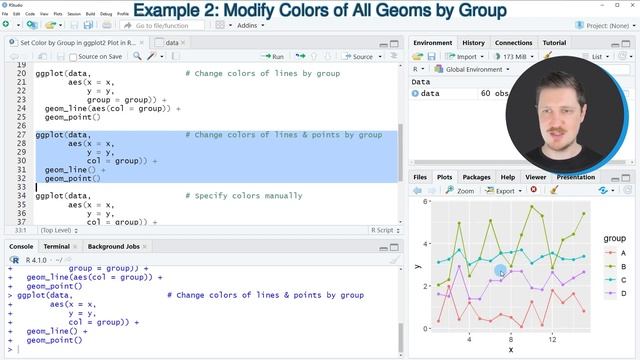
Task: Open the Import Dataset dropdown
Action: click(x=465, y=56)
